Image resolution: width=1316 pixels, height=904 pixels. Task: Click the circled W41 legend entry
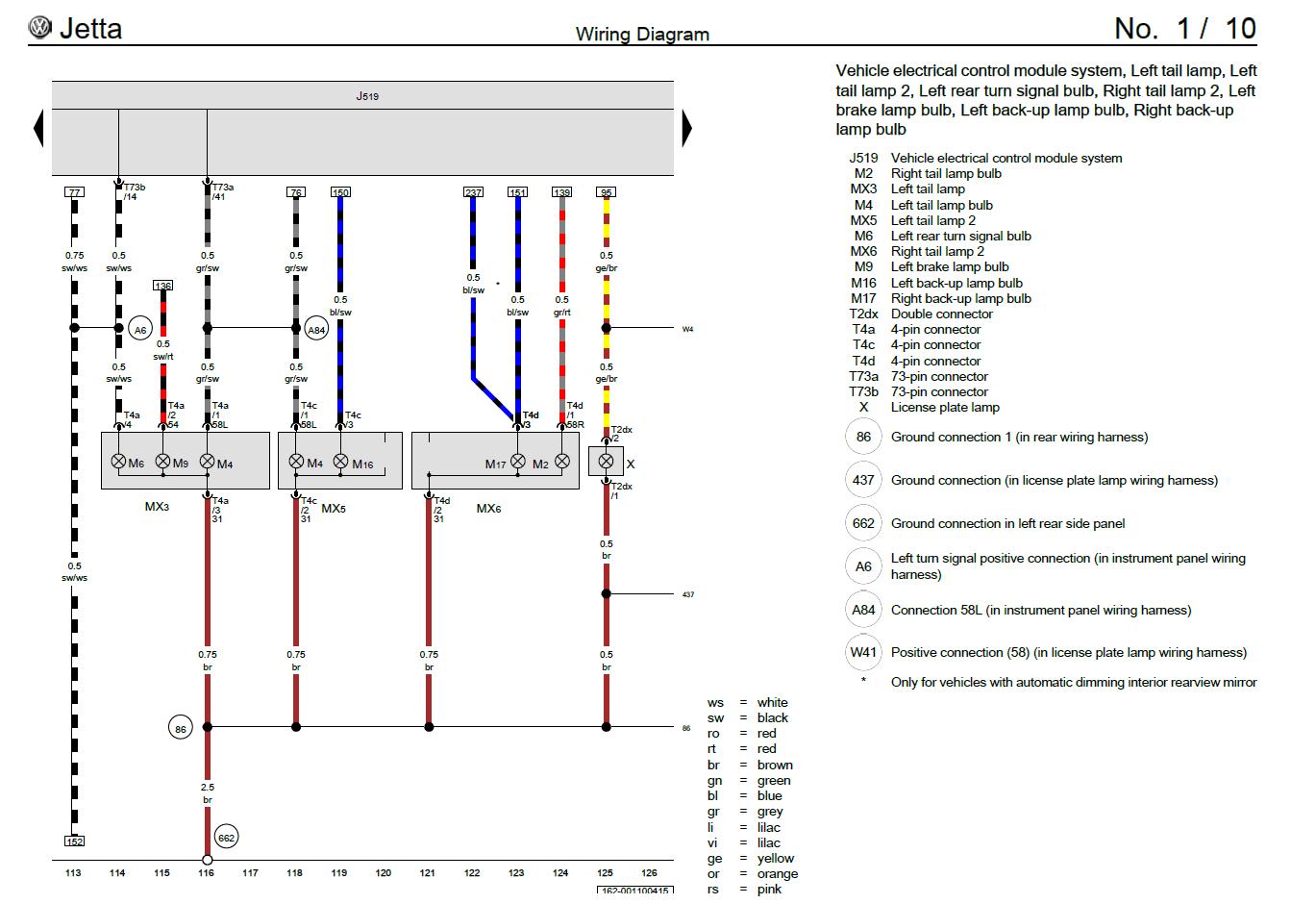click(863, 652)
